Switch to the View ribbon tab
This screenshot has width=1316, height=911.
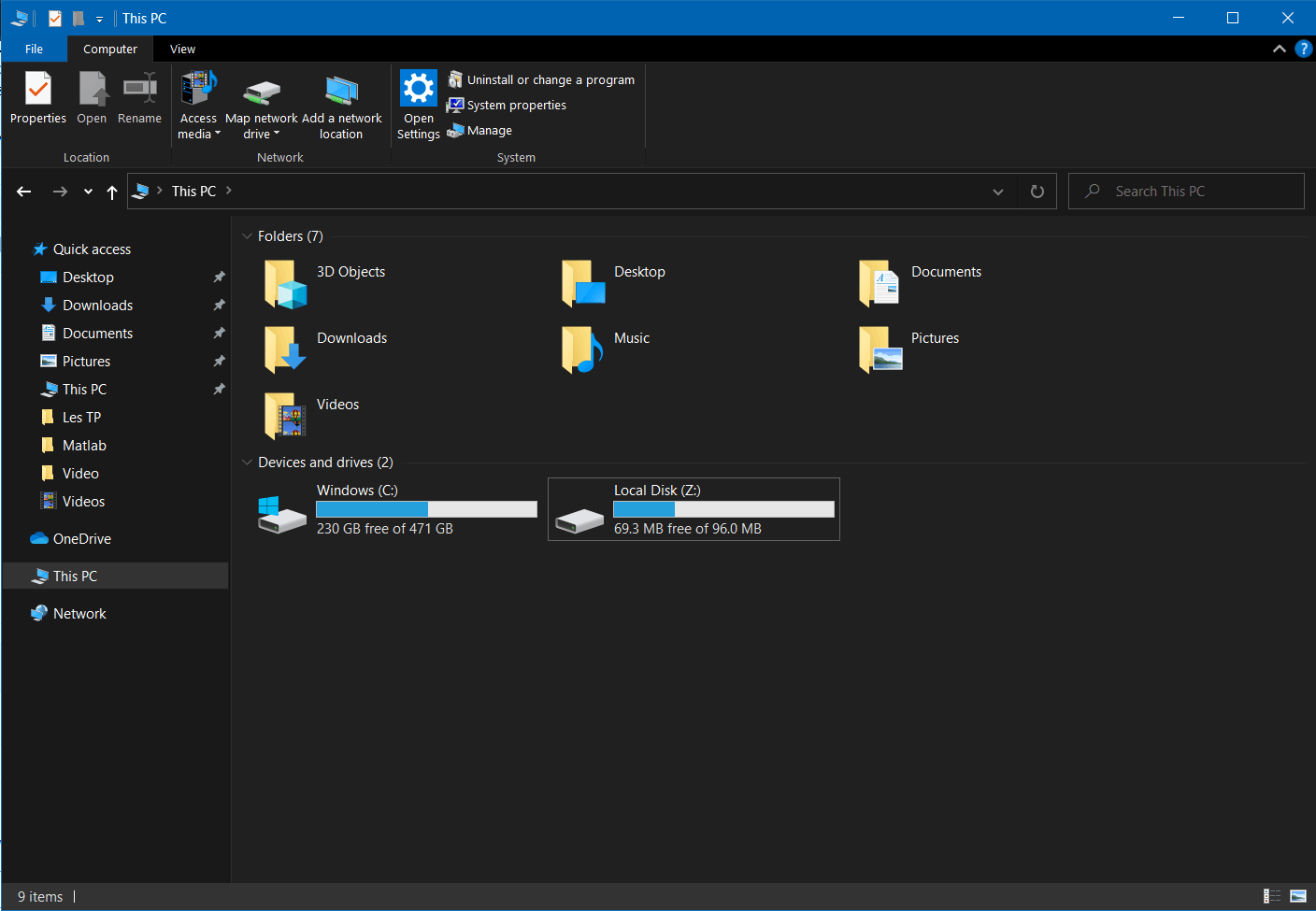(182, 50)
